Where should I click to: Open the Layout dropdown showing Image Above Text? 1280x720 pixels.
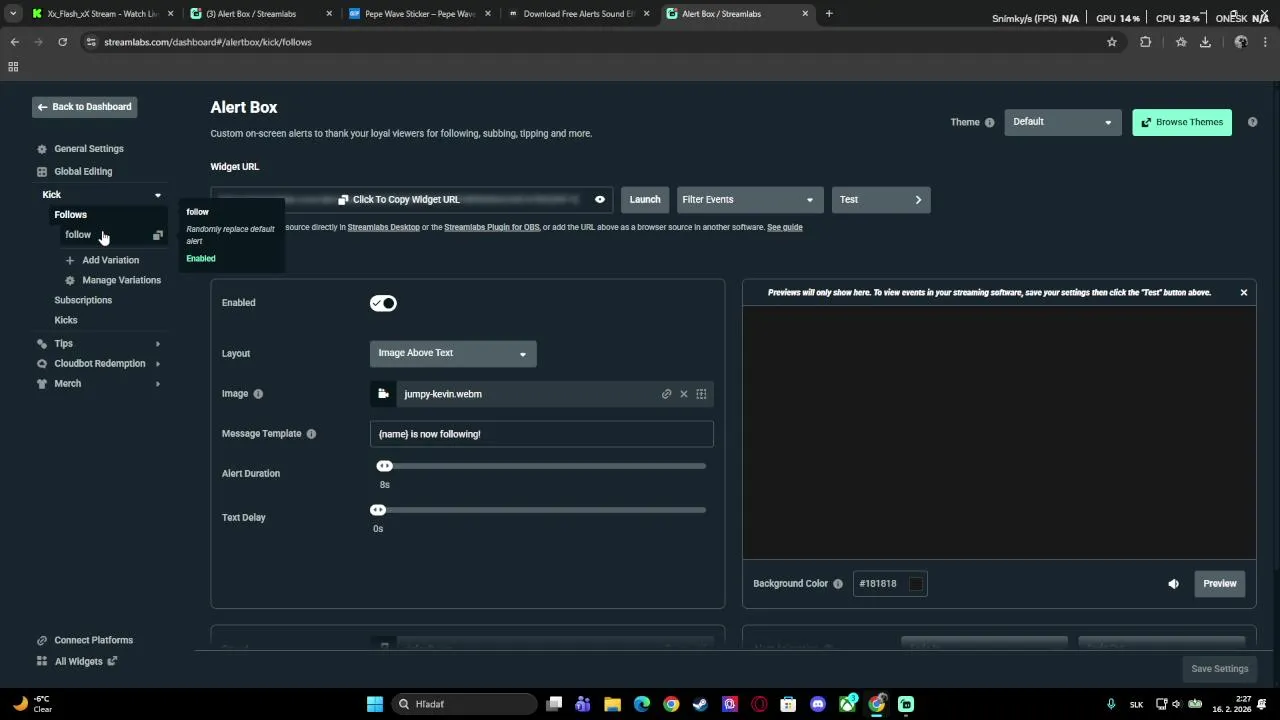(453, 353)
